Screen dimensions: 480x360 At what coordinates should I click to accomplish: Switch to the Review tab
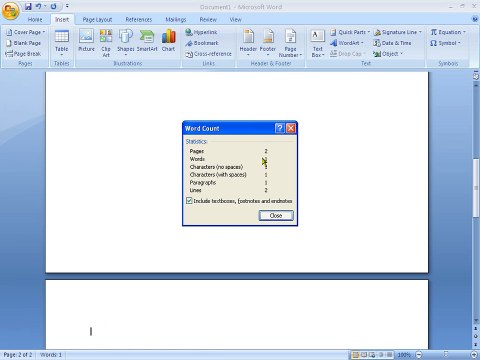tap(208, 20)
